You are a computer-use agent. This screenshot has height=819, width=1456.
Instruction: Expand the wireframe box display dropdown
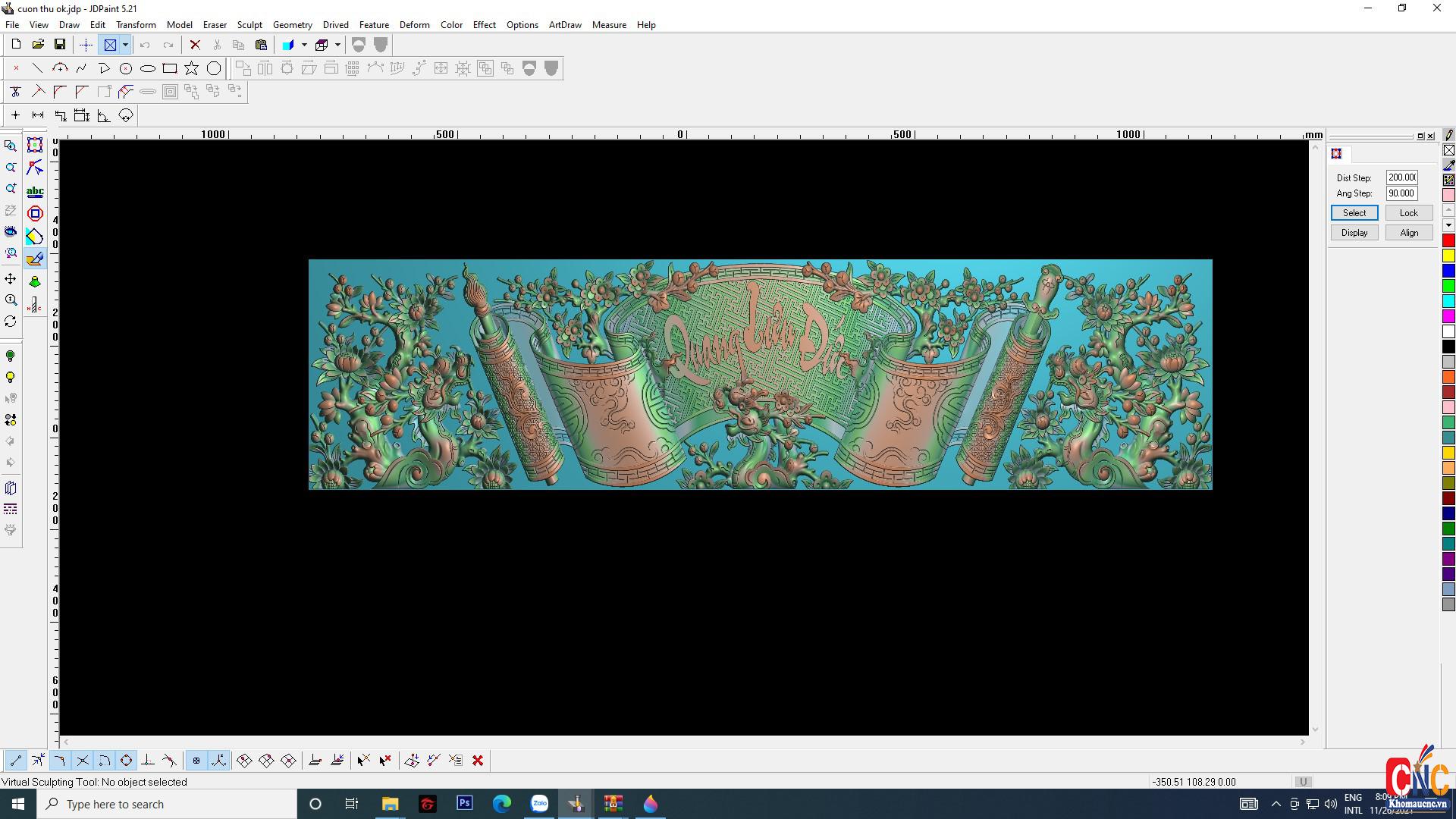tap(337, 45)
